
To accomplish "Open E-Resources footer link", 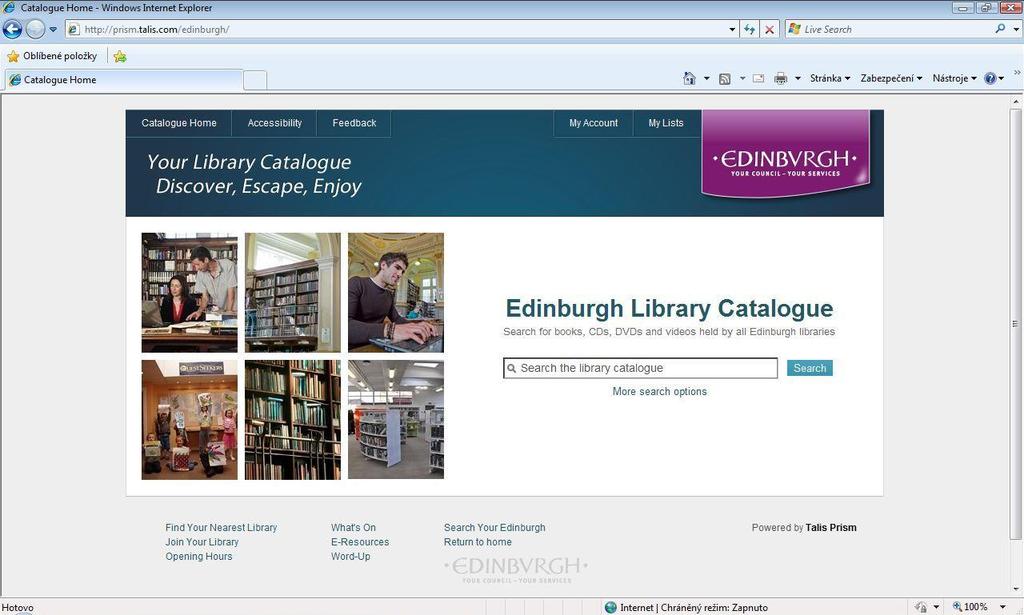I will [360, 542].
